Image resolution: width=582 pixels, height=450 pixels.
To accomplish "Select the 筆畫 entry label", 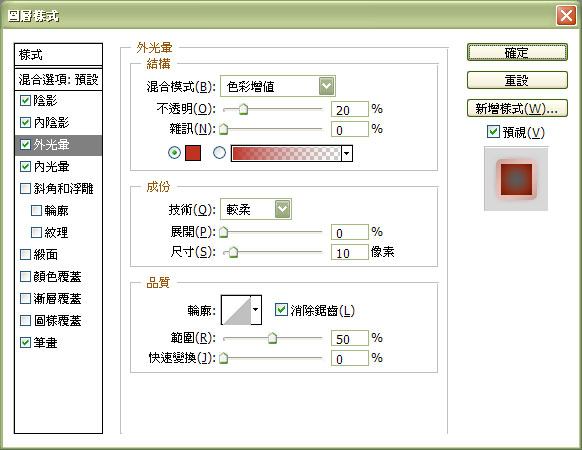I will point(45,342).
